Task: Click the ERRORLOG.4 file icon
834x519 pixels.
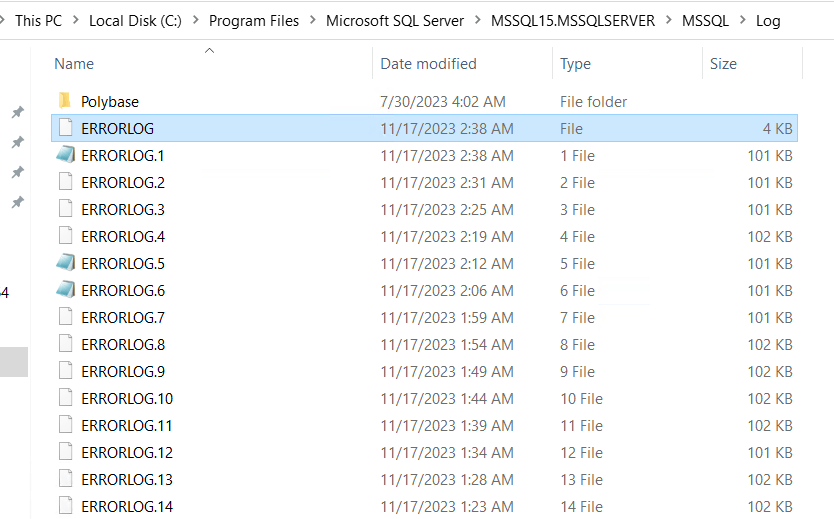Action: [65, 236]
